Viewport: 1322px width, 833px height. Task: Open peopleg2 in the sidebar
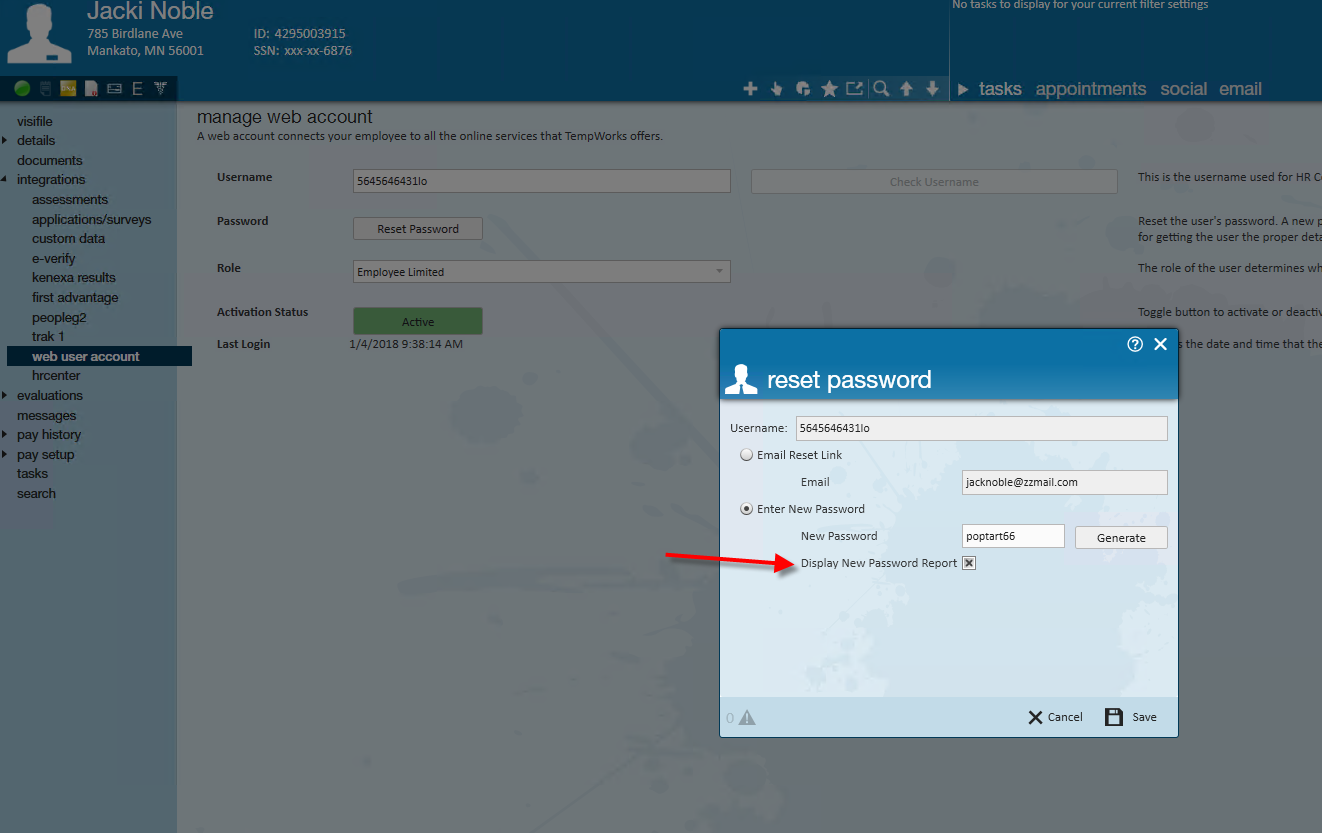pos(59,317)
